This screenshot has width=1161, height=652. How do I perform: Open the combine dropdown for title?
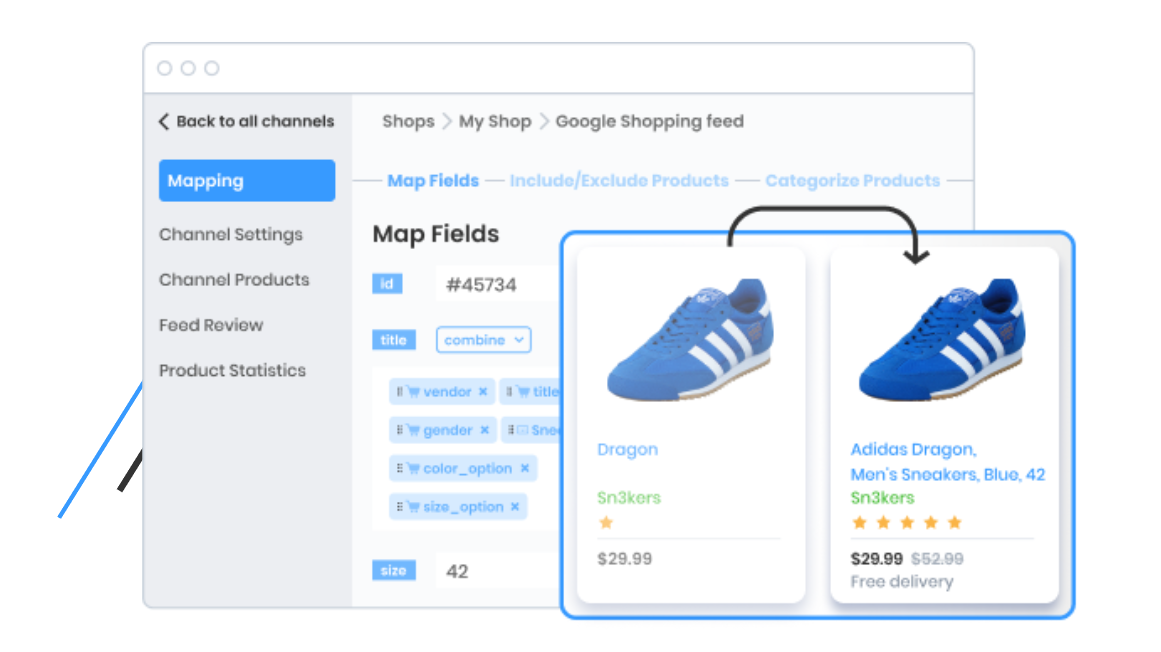(483, 340)
